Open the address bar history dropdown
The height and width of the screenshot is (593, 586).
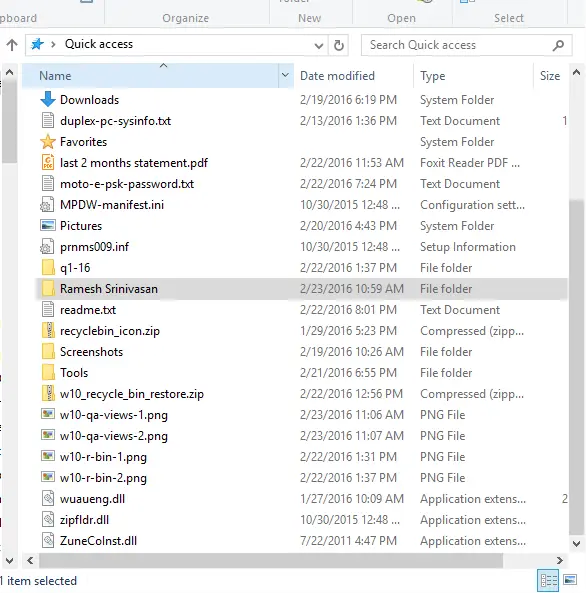tap(319, 46)
